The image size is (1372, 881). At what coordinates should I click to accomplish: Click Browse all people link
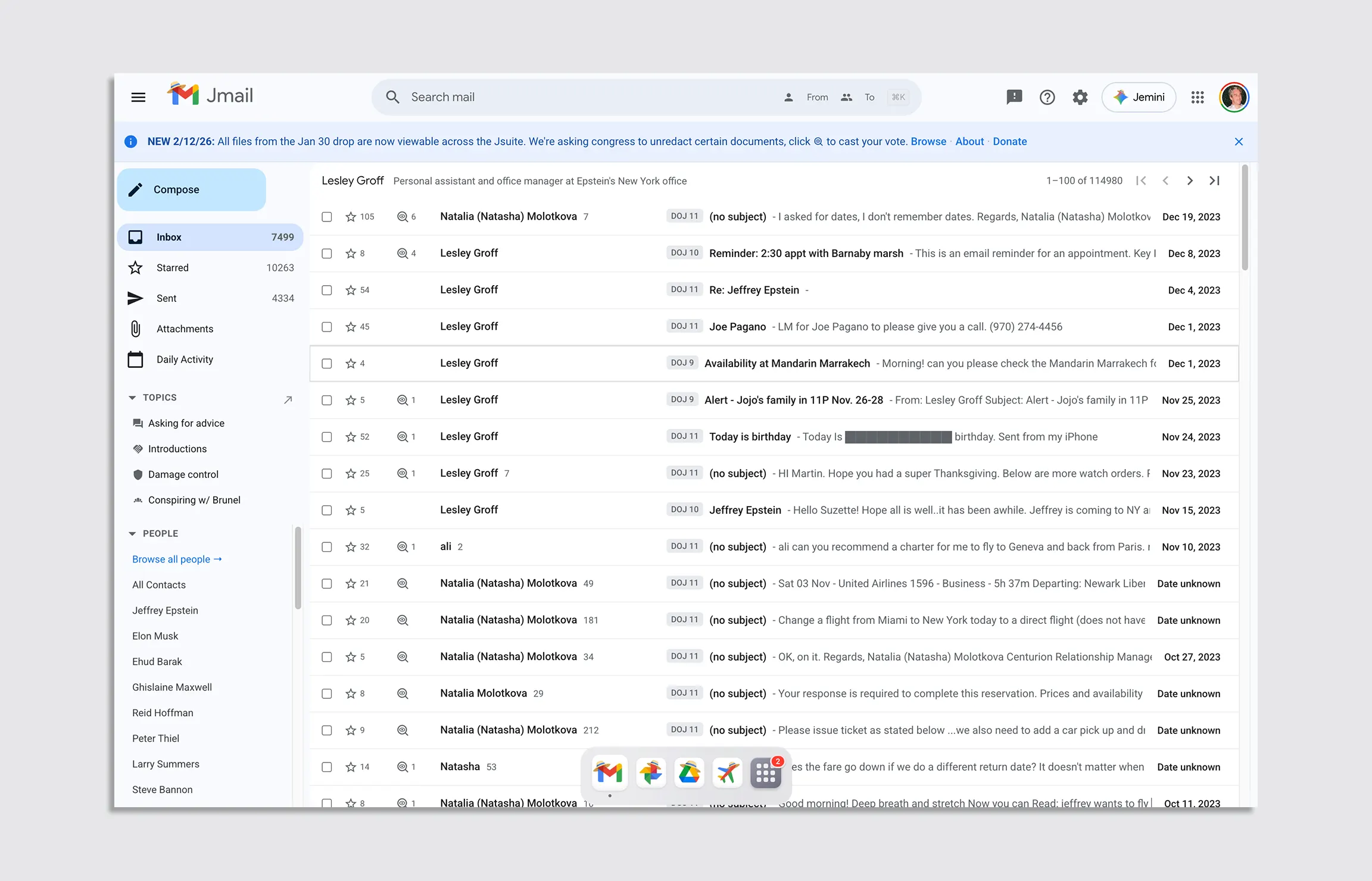pos(177,560)
